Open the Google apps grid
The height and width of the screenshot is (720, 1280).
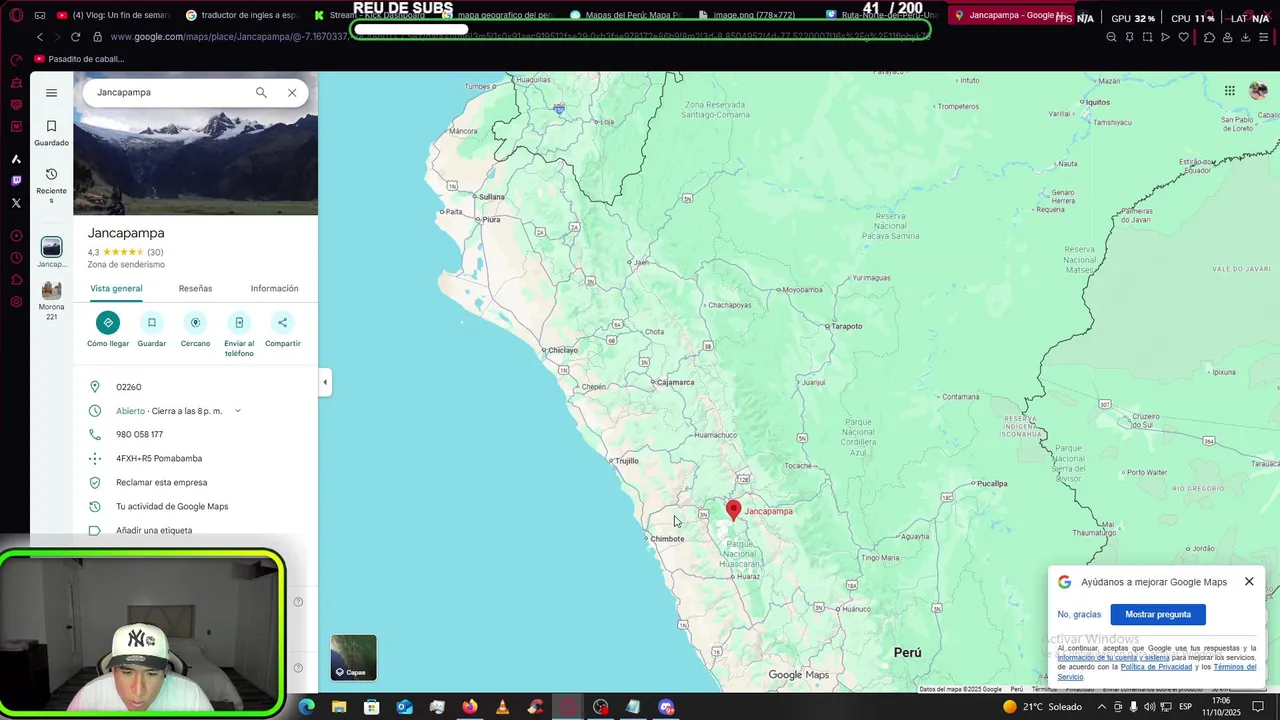[1230, 91]
